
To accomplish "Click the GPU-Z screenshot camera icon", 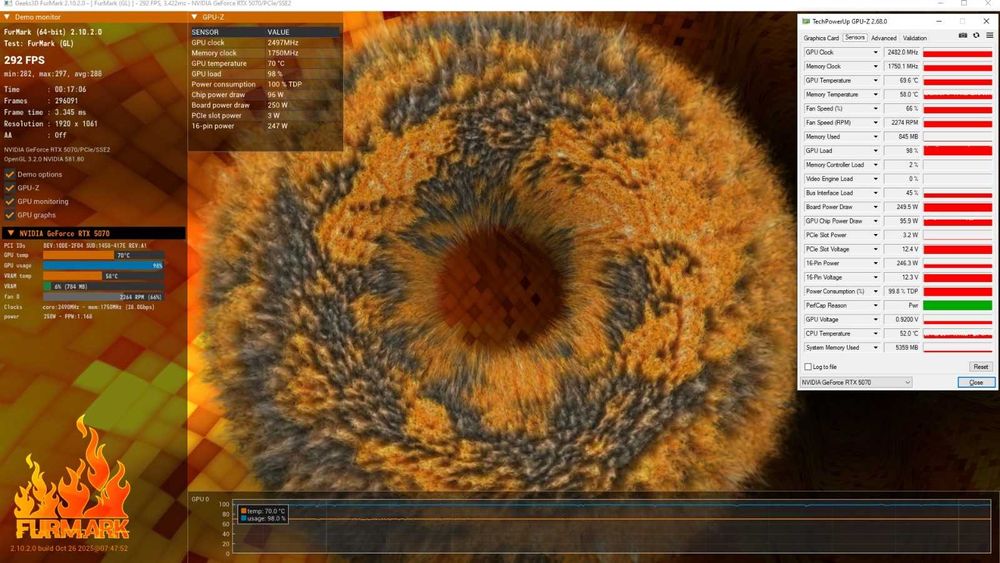I will [x=963, y=36].
